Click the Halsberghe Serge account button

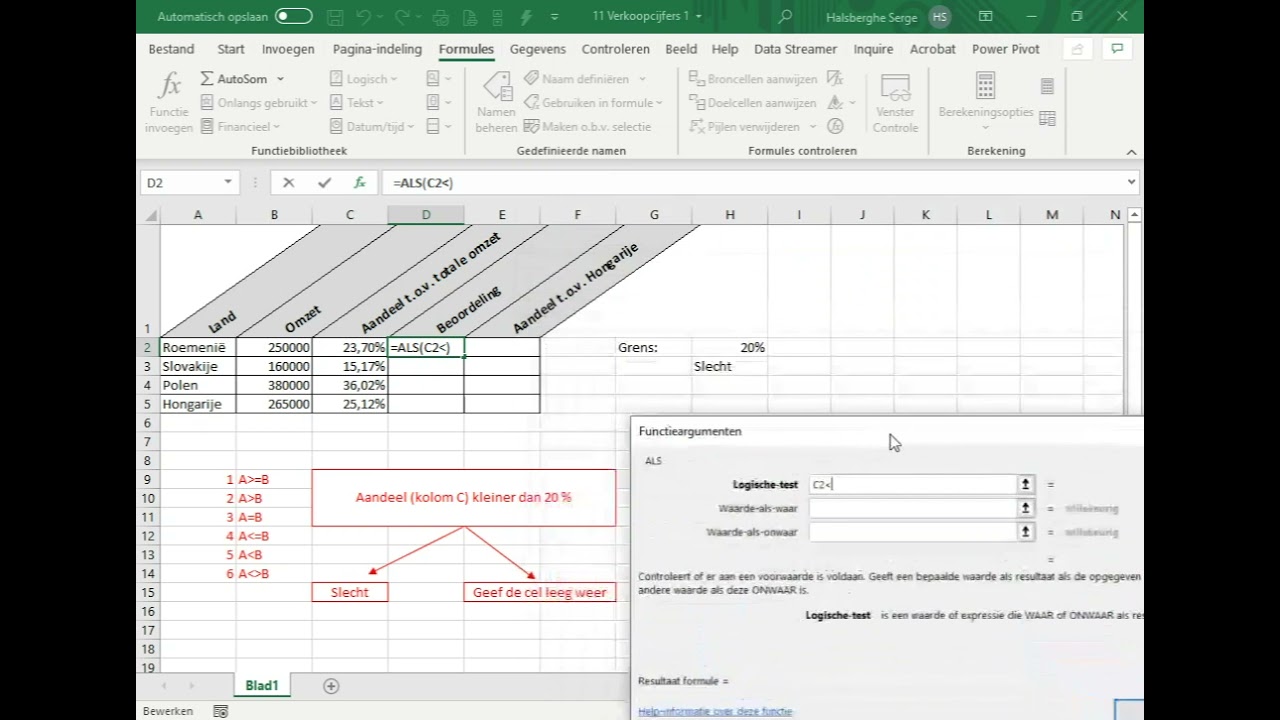click(x=888, y=17)
